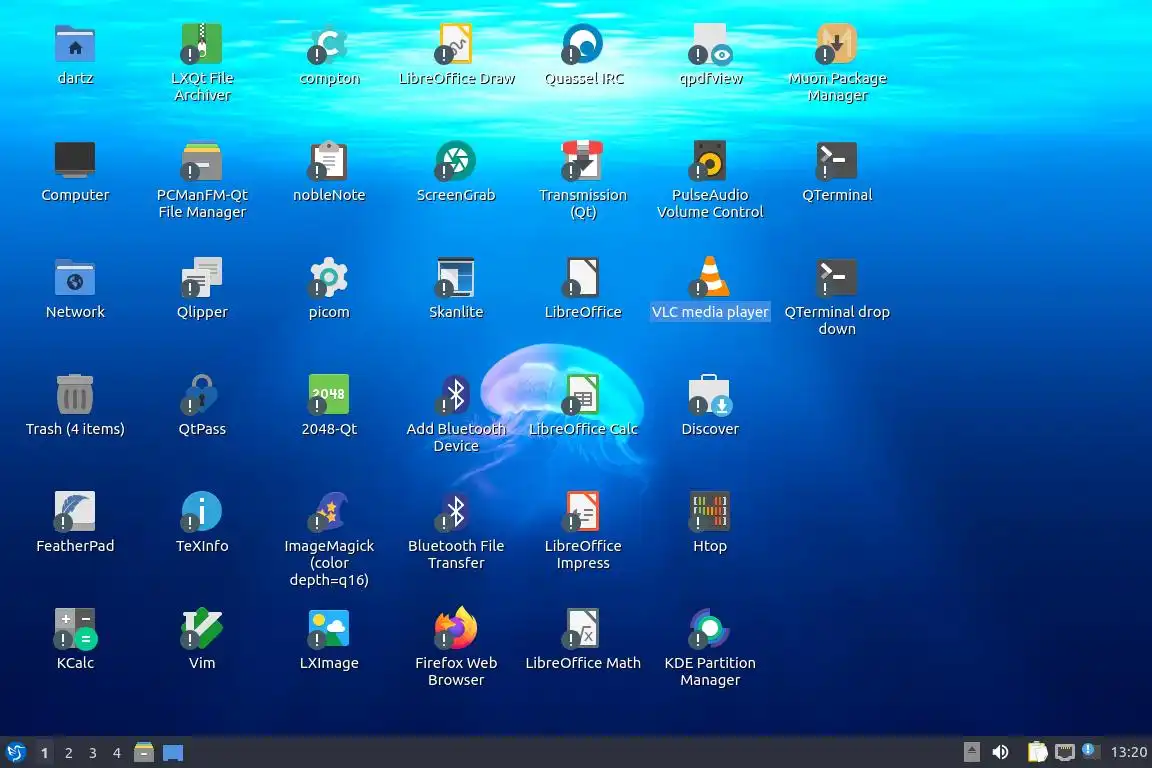Launch Qlipper from the desktop
The height and width of the screenshot is (768, 1152).
point(202,278)
